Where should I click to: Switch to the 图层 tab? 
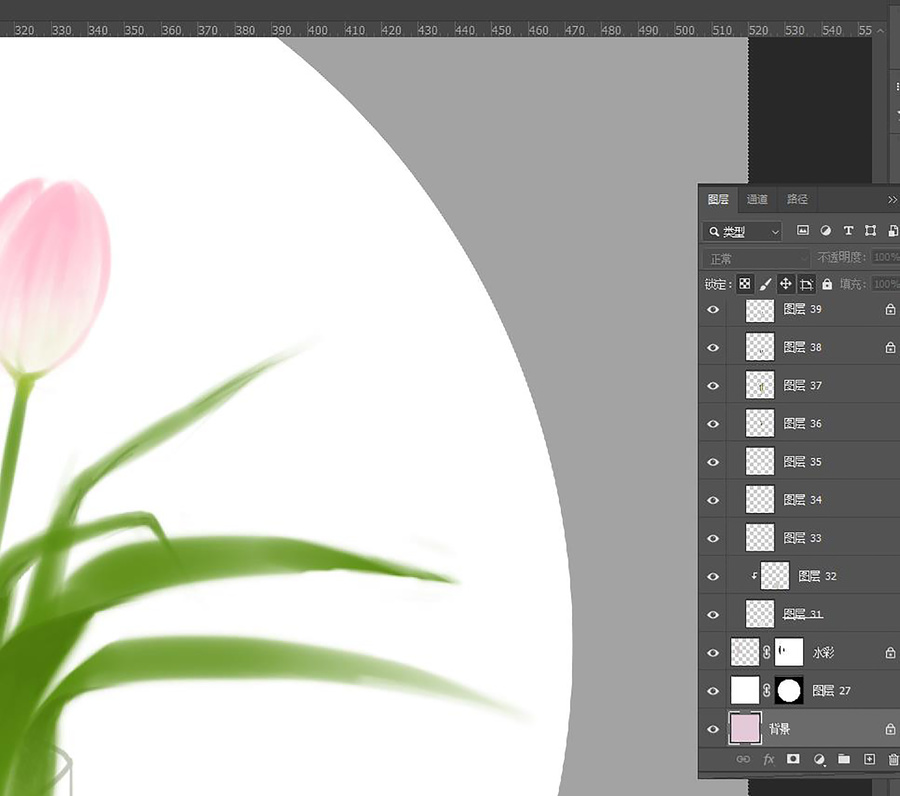tap(718, 199)
